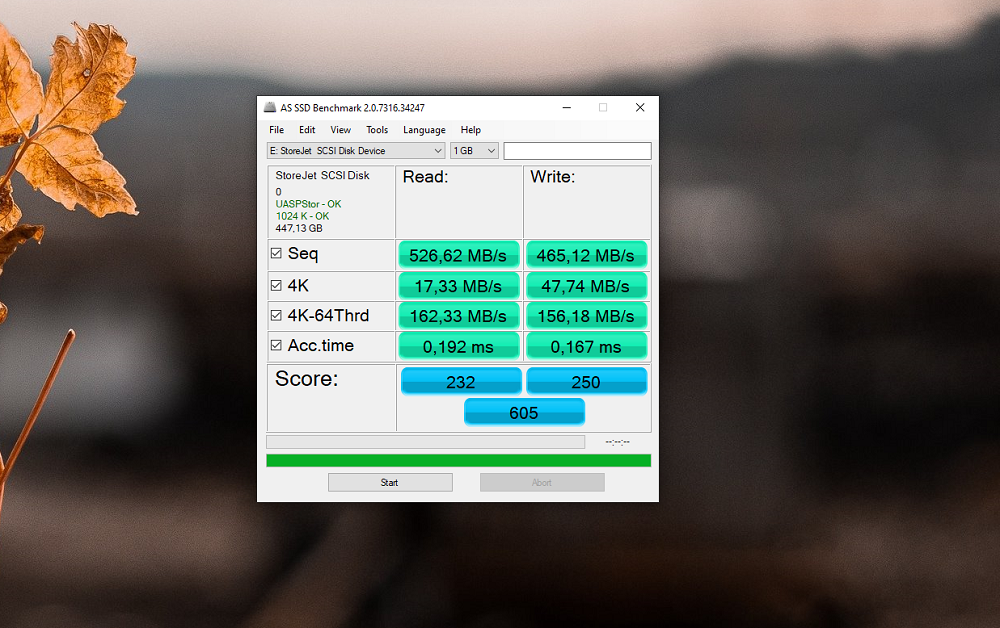
Task: Close the AS SSD Benchmark window
Action: pos(640,108)
